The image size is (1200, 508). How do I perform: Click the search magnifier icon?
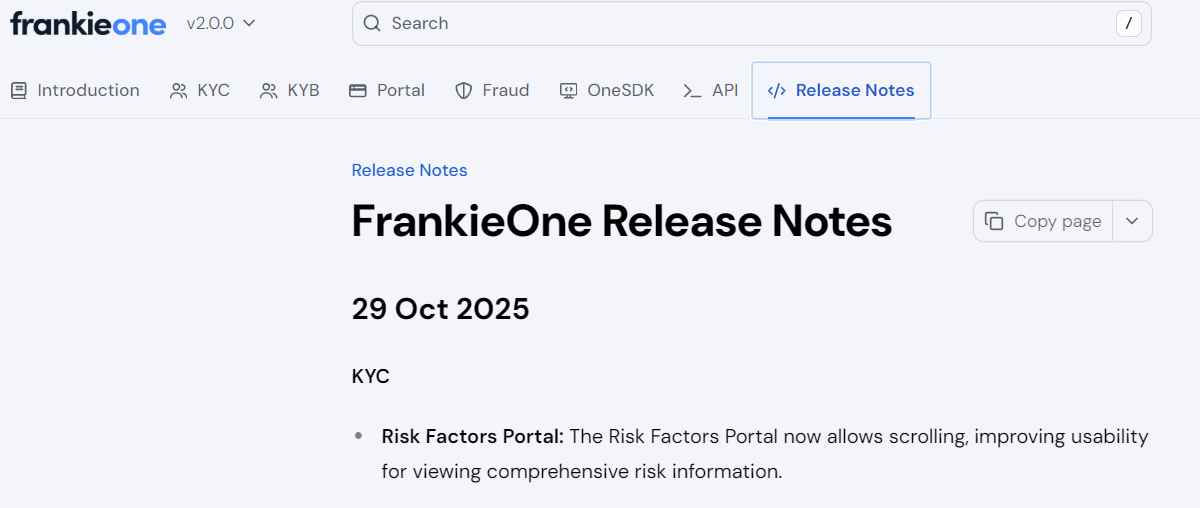pos(372,24)
